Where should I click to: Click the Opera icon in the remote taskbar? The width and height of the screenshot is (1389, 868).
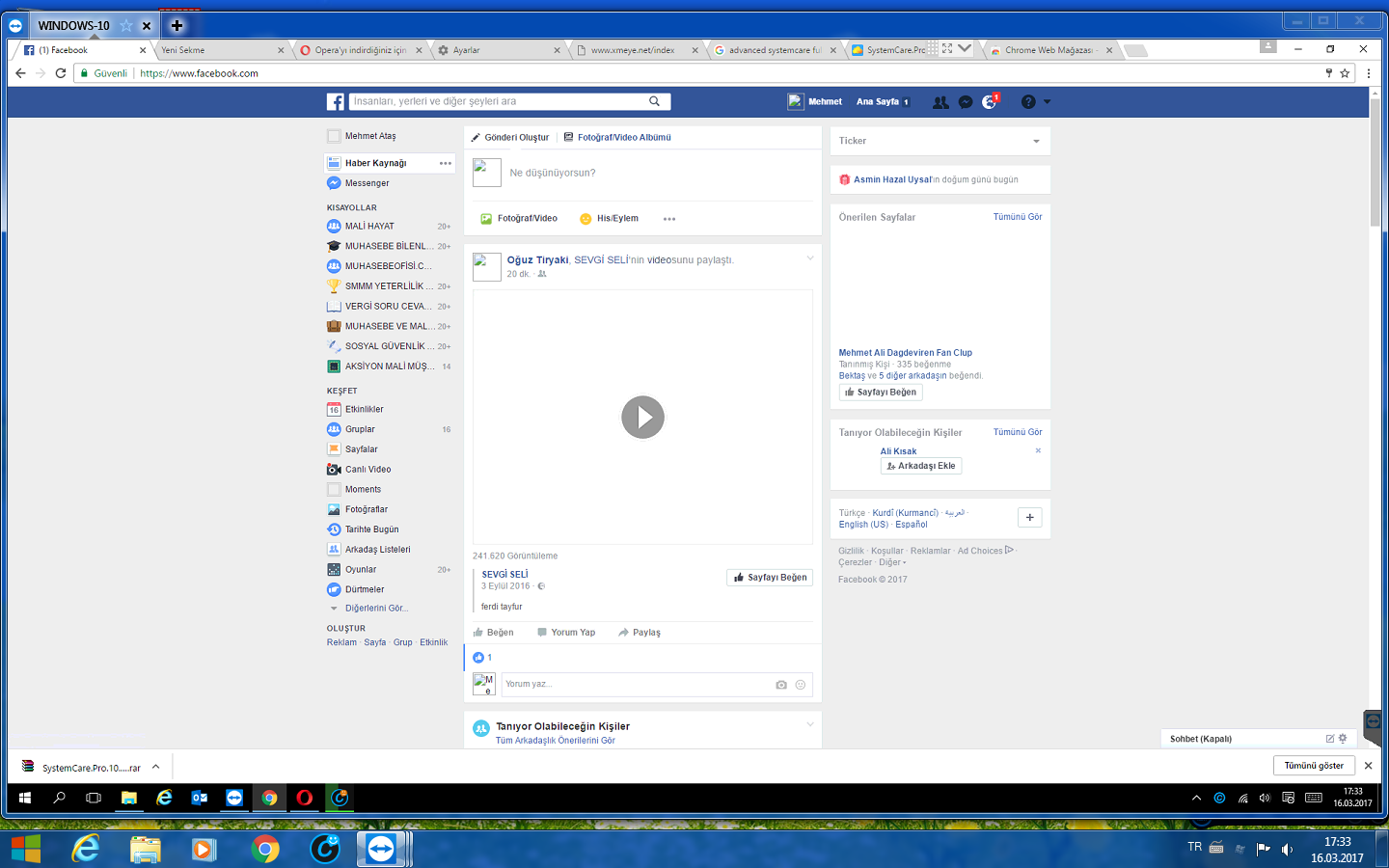(305, 798)
